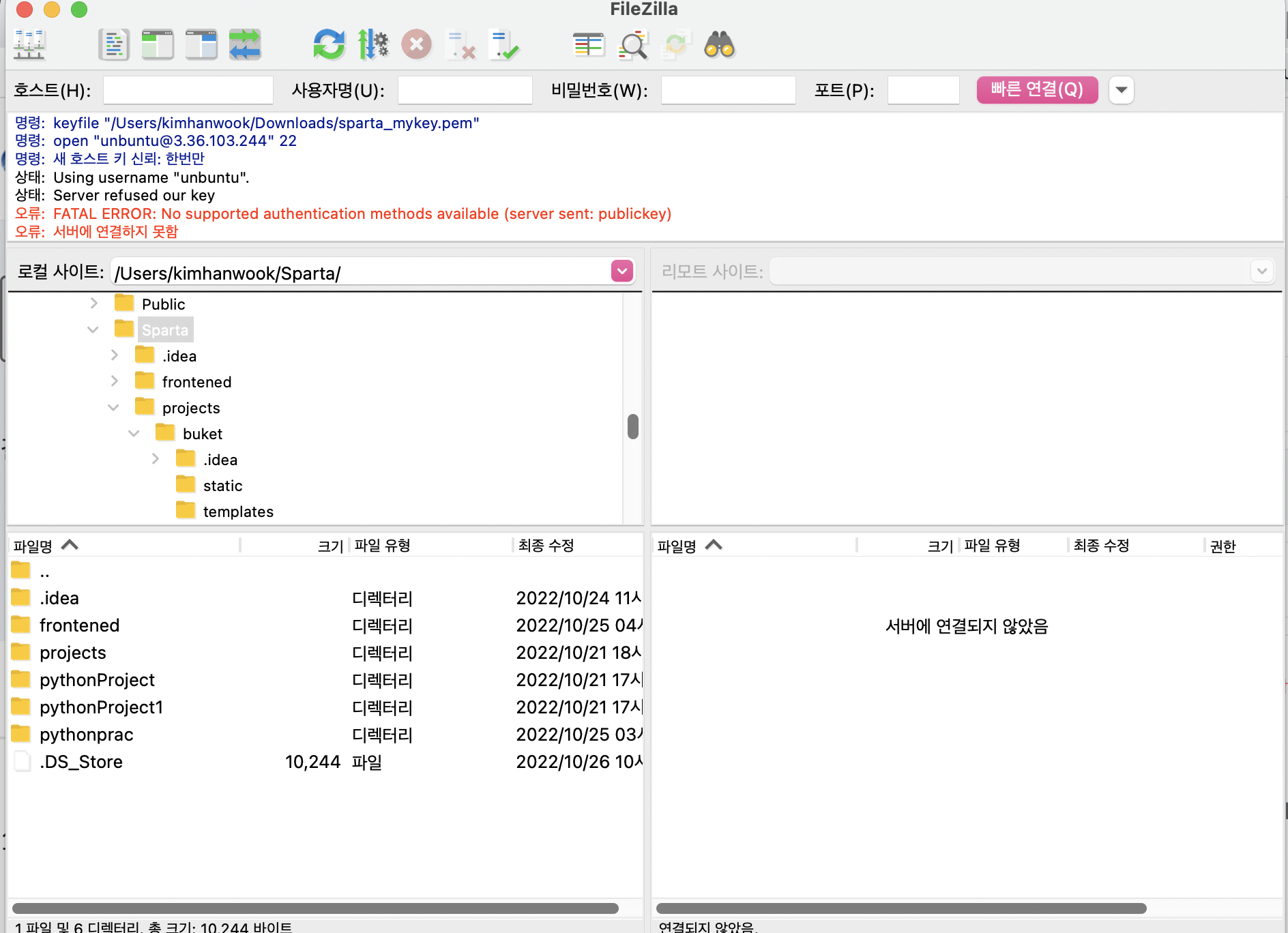The image size is (1288, 933).
Task: Click the 'Server refused our key' log line
Action: pos(134,196)
